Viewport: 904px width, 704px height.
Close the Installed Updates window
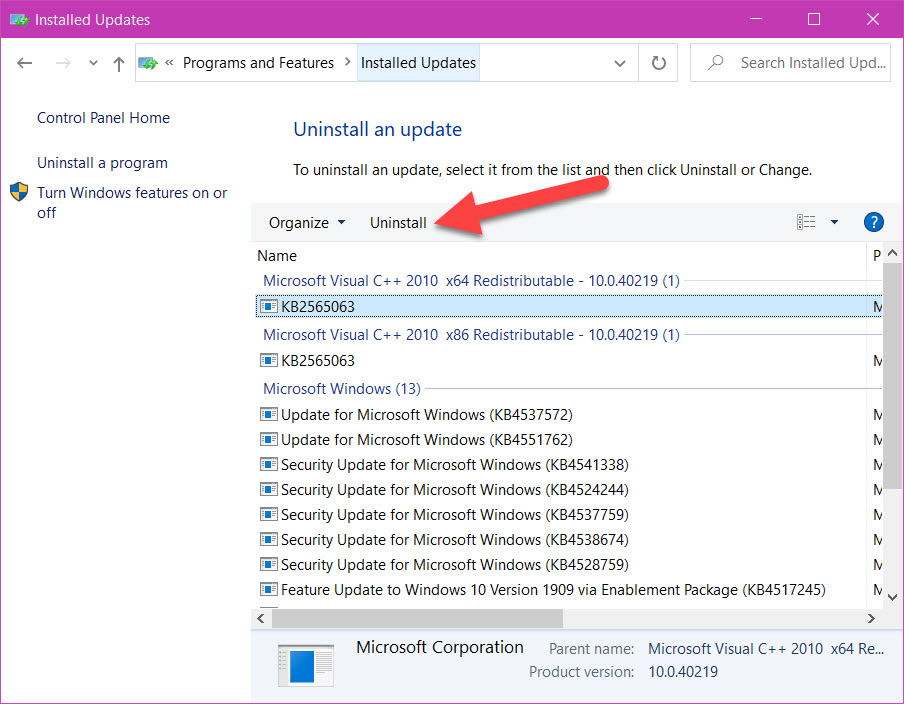coord(873,19)
